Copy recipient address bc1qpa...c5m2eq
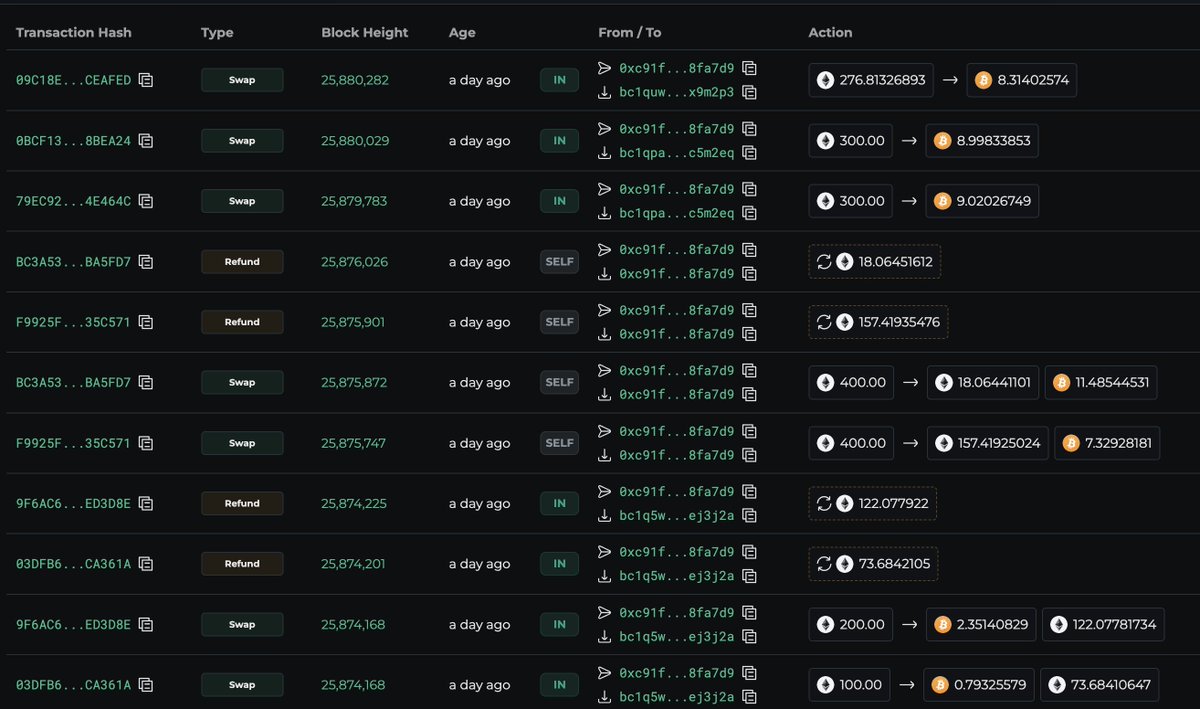1200x709 pixels. coord(750,153)
